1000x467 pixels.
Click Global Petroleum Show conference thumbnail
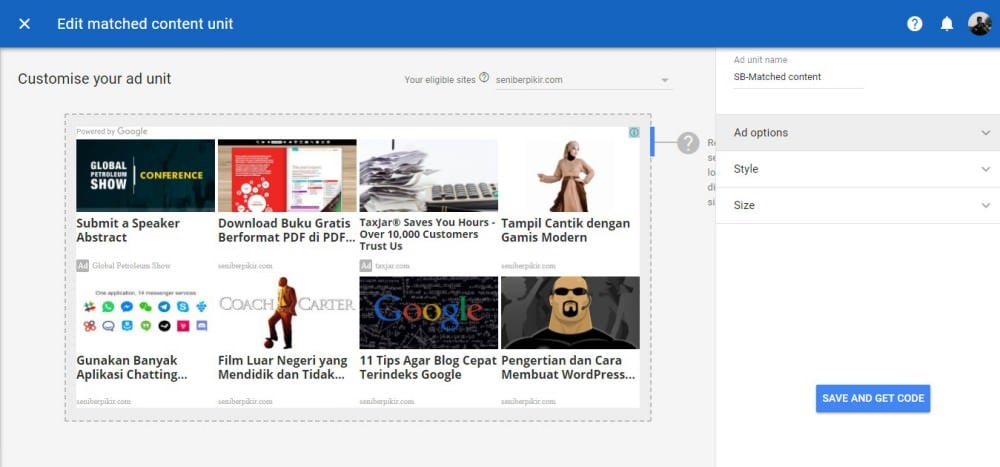[x=145, y=175]
